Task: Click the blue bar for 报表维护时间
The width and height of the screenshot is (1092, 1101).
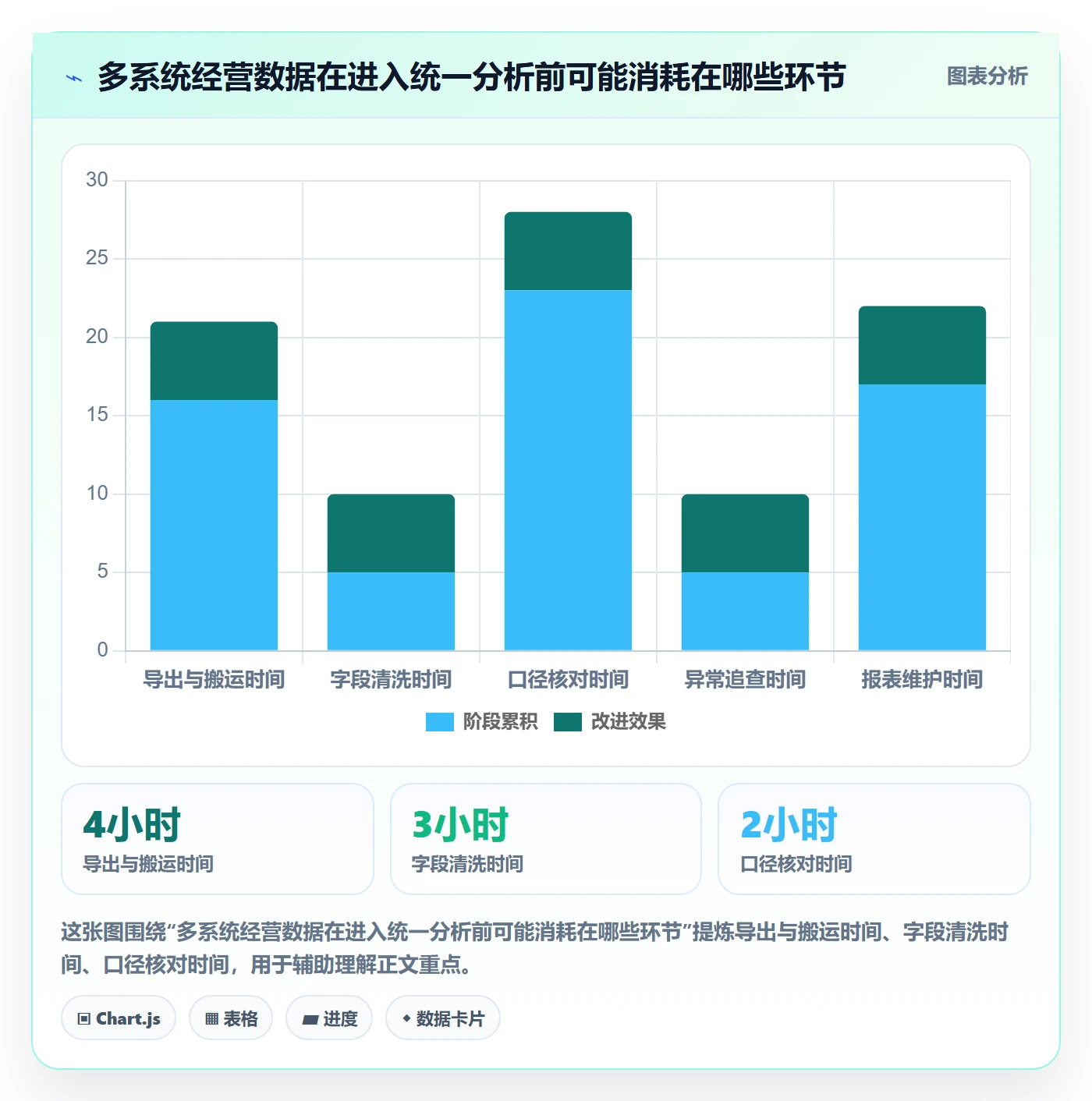Action: [922, 517]
